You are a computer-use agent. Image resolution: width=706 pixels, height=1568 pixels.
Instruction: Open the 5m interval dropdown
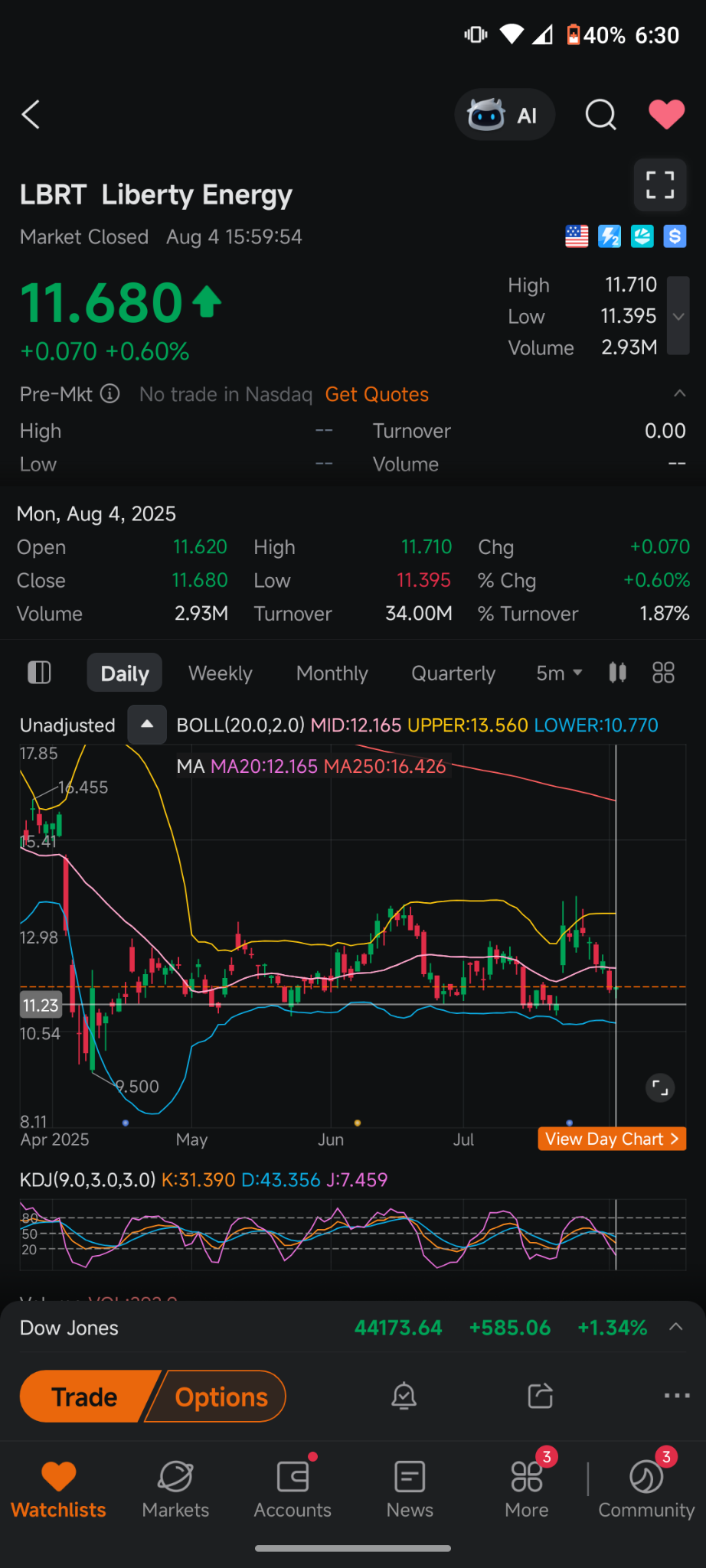560,673
